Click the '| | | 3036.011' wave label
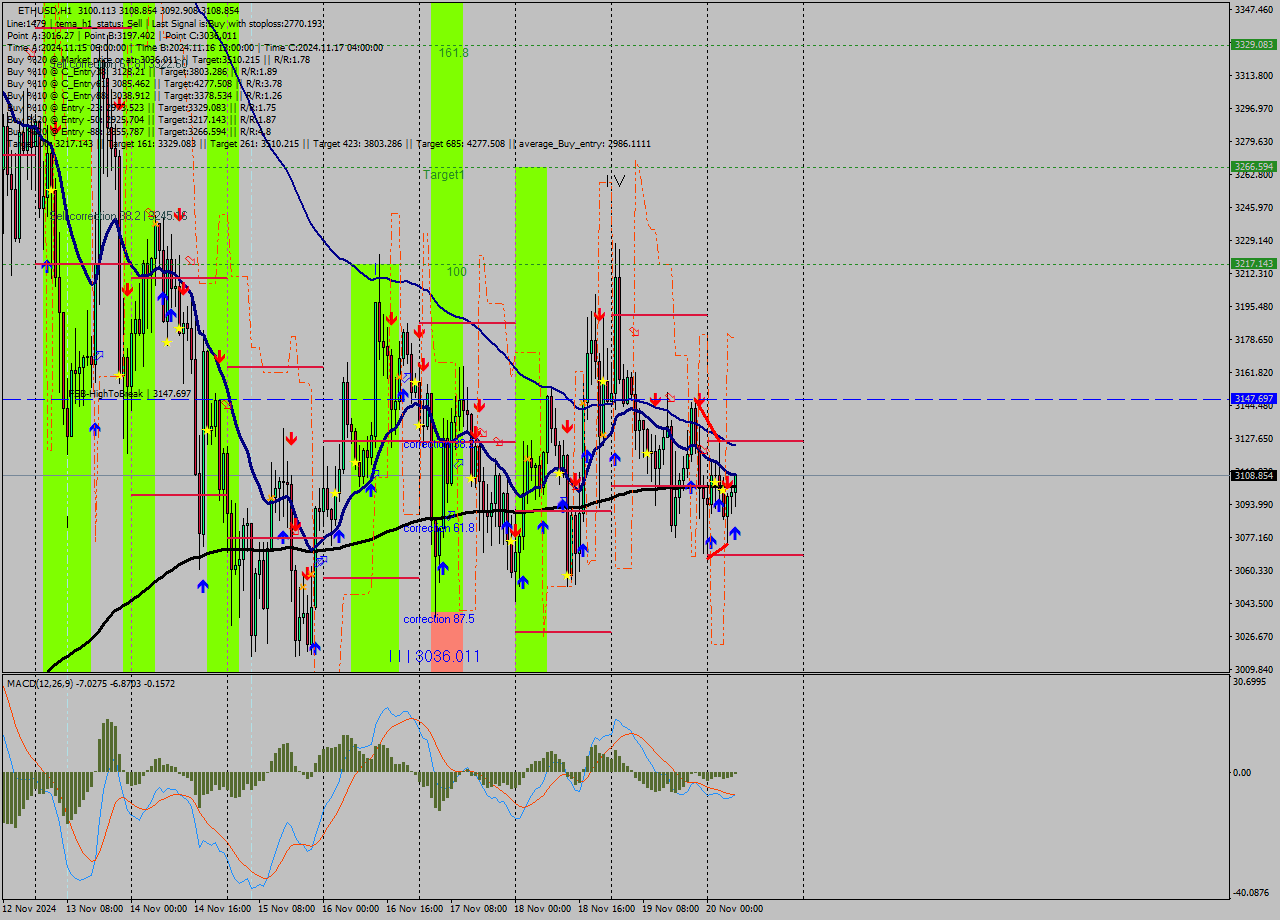This screenshot has height=920, width=1280. (435, 656)
